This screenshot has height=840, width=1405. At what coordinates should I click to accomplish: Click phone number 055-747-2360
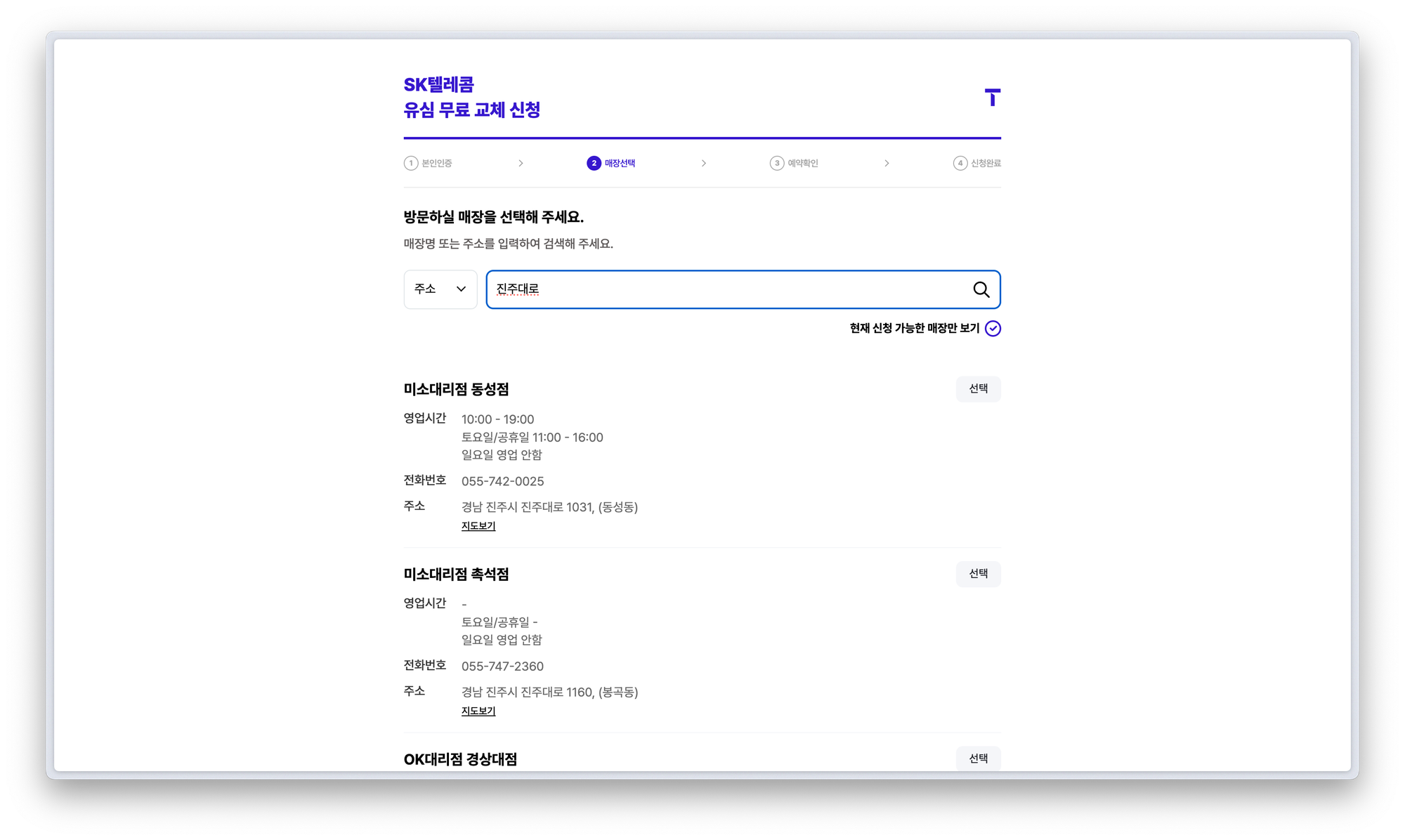tap(503, 666)
